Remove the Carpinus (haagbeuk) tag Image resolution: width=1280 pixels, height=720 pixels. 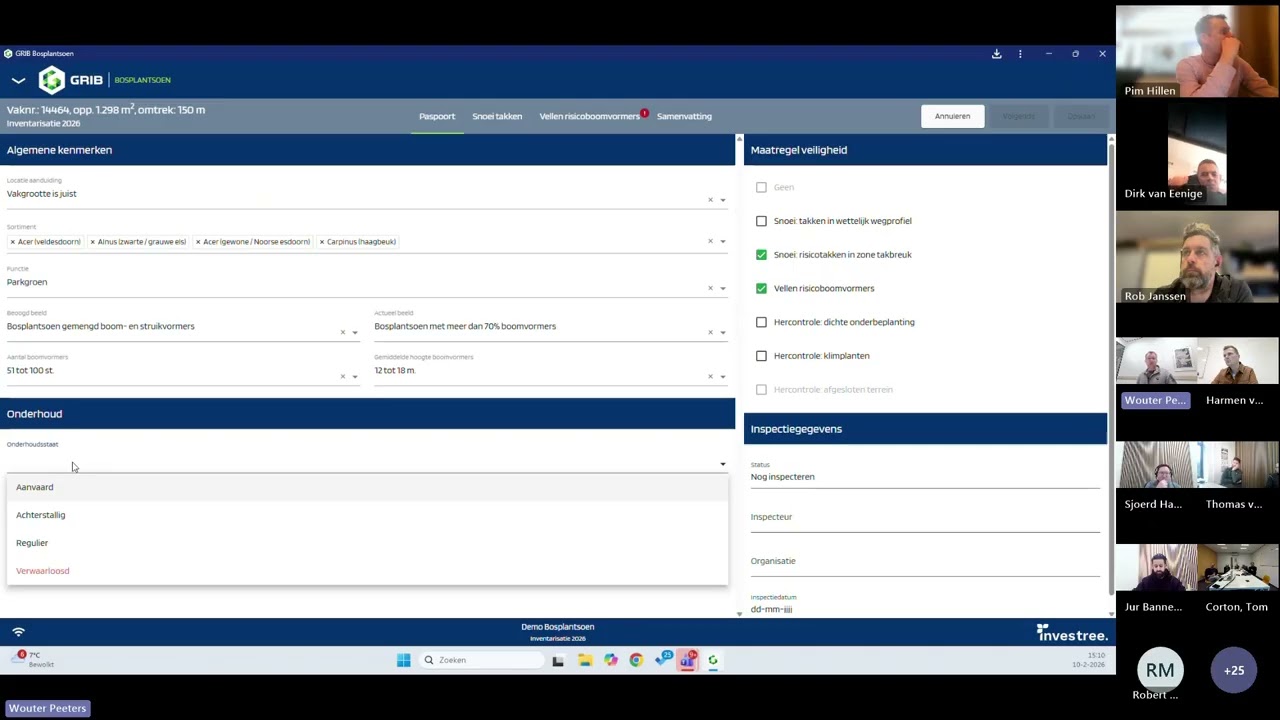321,242
